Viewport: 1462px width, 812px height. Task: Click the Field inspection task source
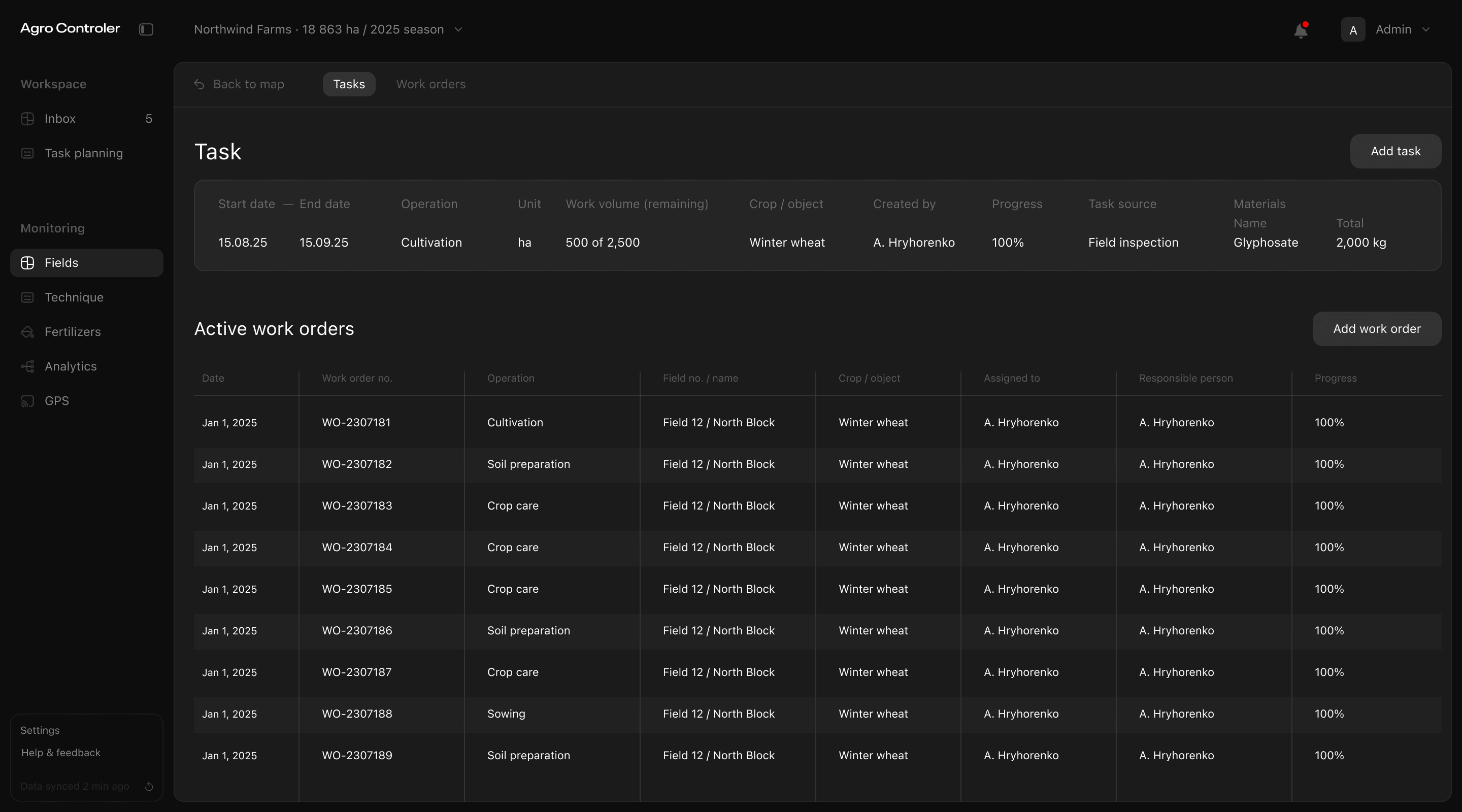(x=1133, y=242)
